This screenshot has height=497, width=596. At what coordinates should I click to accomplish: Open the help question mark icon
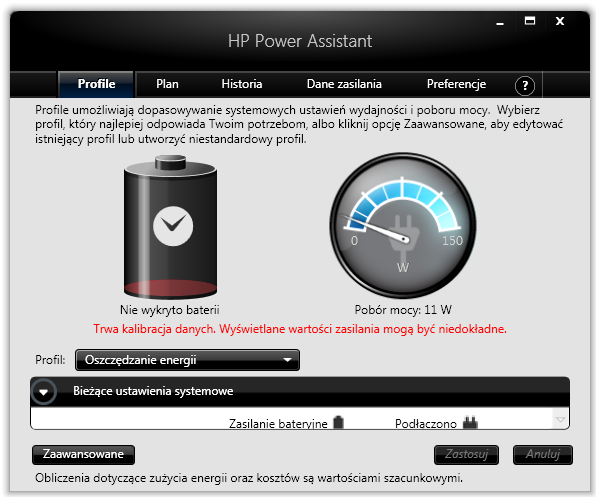(x=525, y=85)
